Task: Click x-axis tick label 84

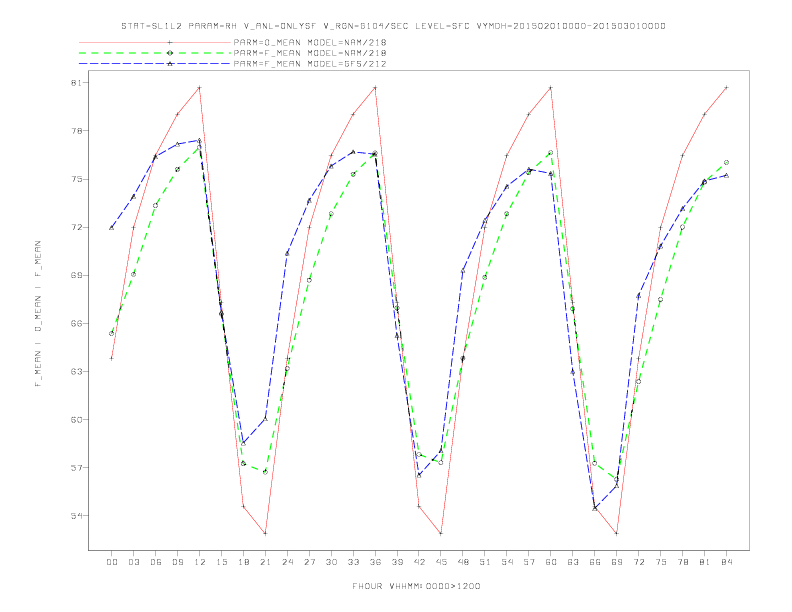Action: pos(727,562)
